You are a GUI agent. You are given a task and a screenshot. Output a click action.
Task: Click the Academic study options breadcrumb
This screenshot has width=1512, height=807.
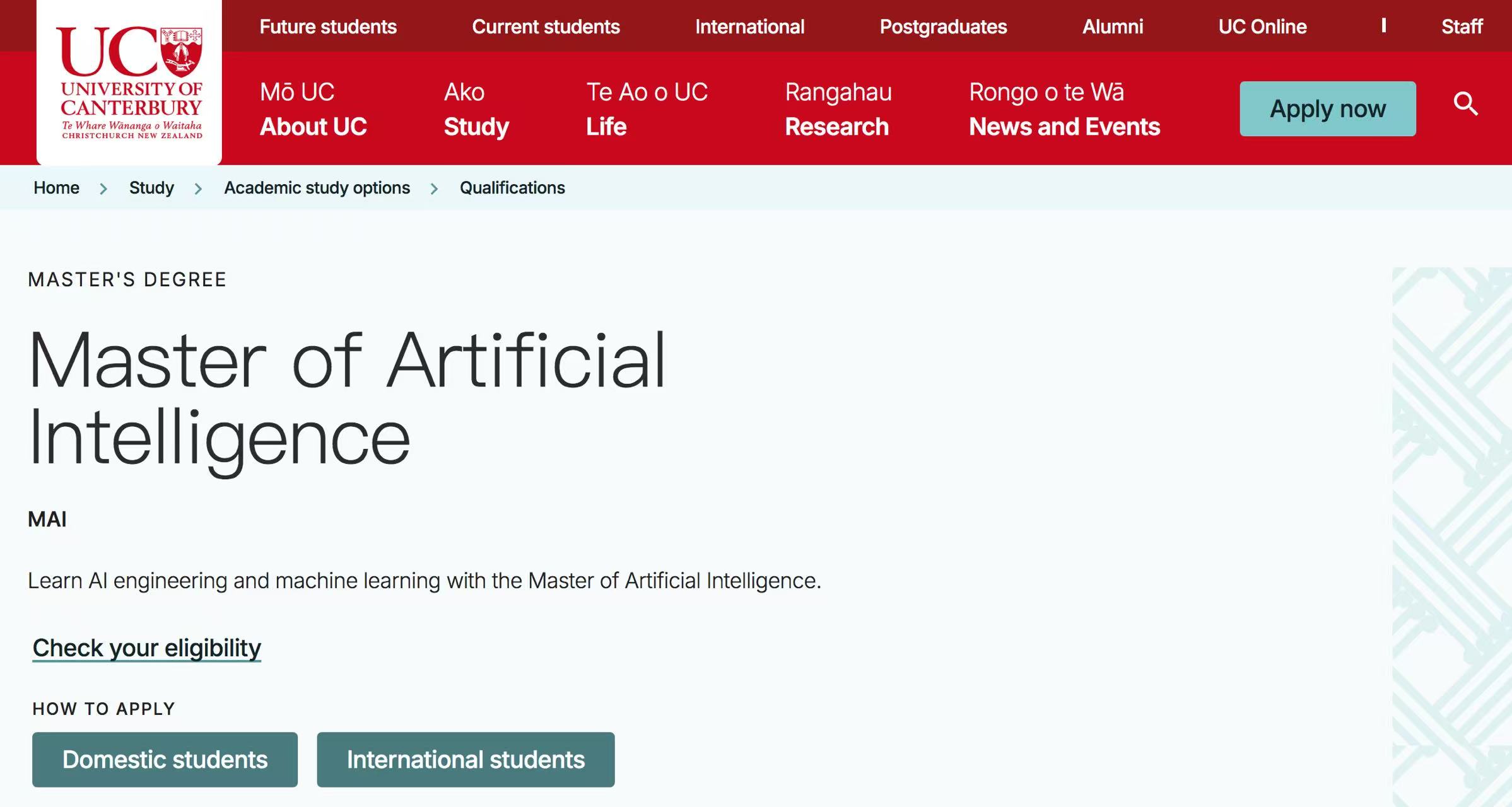click(317, 188)
